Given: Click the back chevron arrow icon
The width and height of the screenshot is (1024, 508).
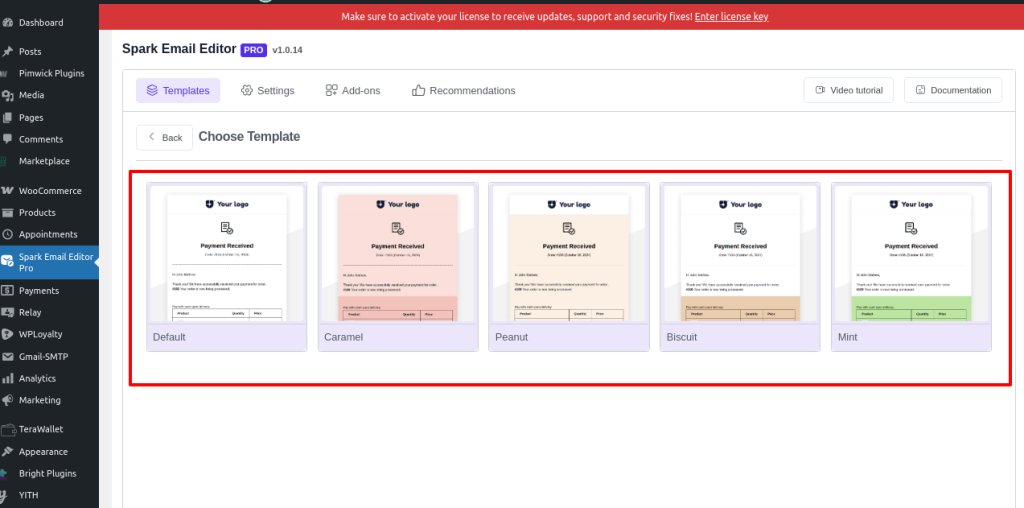Looking at the screenshot, I should pyautogui.click(x=152, y=137).
